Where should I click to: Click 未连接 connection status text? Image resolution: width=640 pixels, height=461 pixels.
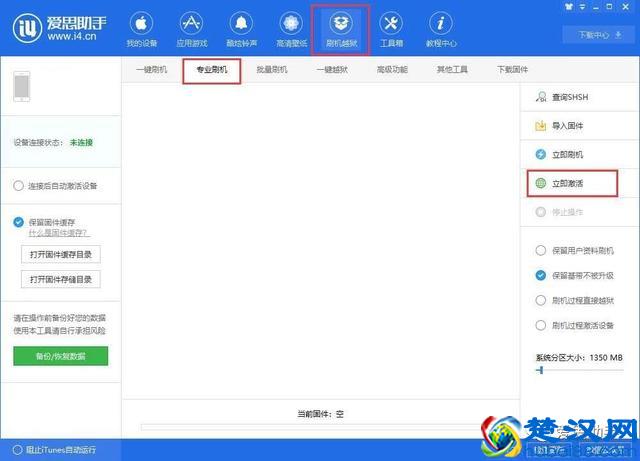tap(81, 143)
